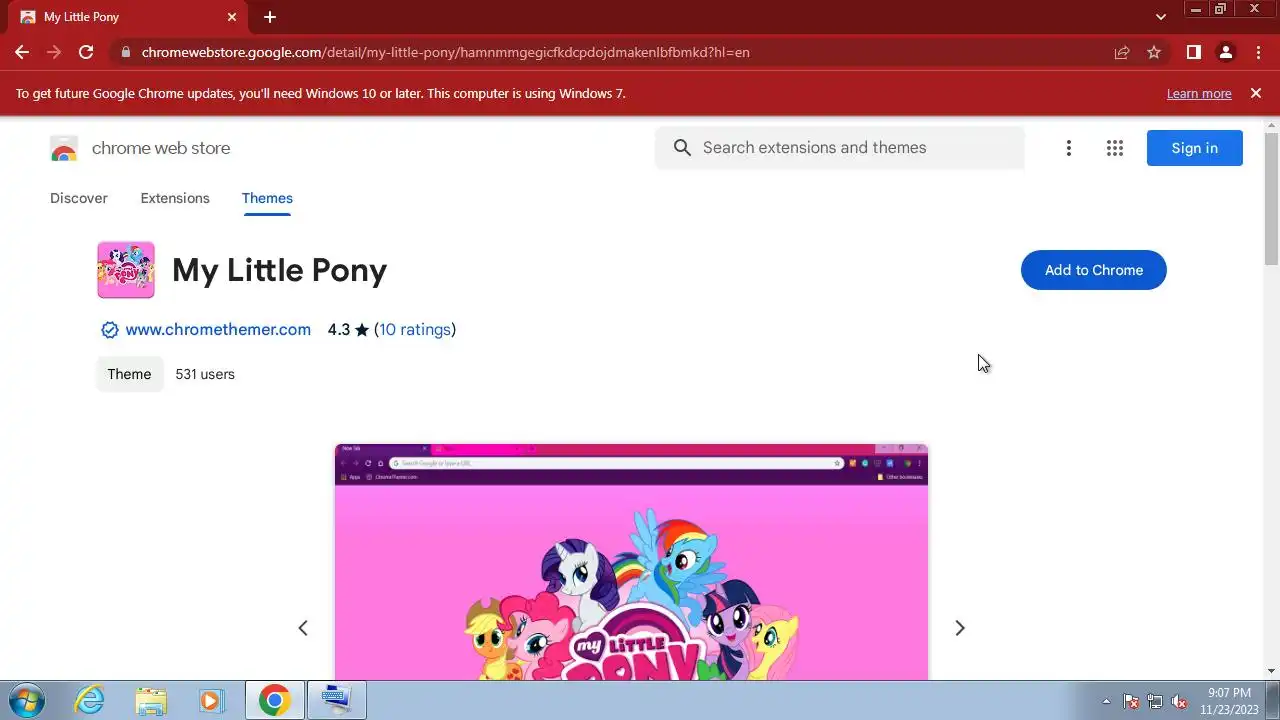Open the Windows Start button

[x=25, y=700]
